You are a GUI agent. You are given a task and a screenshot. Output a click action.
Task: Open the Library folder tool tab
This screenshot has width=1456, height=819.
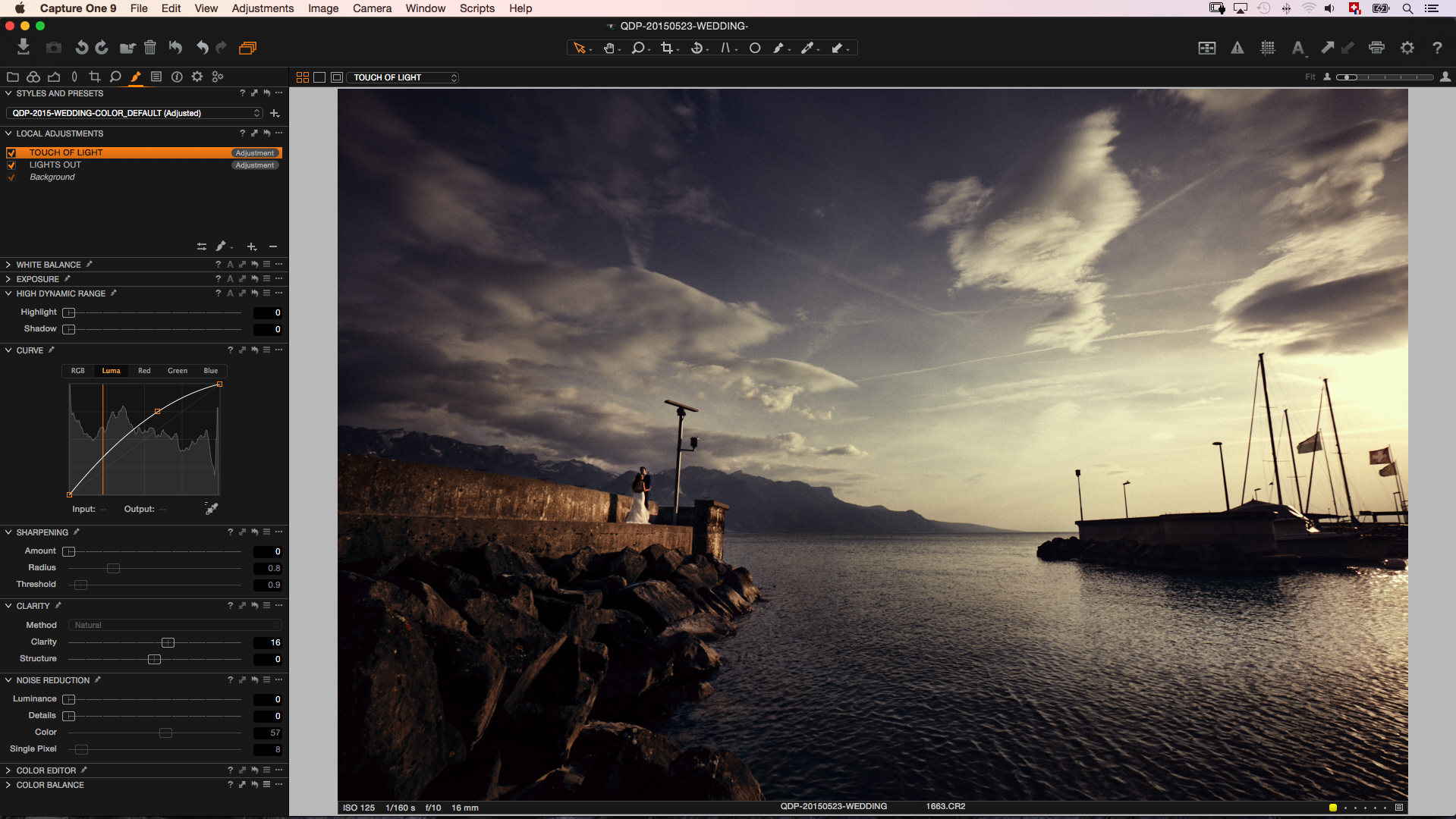pos(13,77)
